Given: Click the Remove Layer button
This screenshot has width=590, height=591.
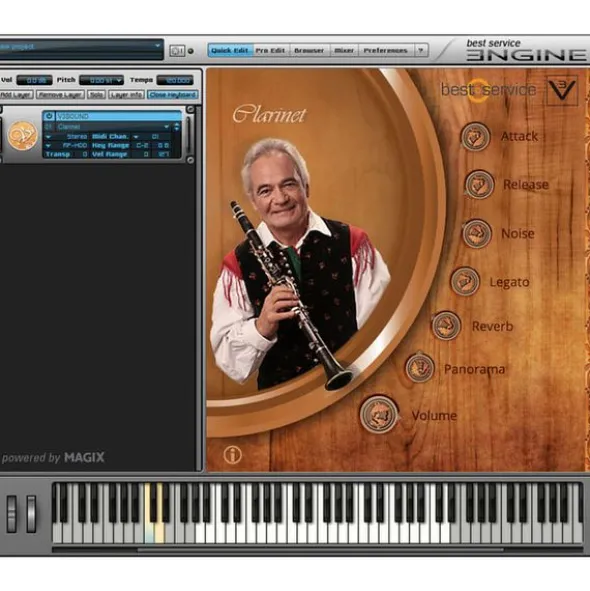Looking at the screenshot, I should pyautogui.click(x=60, y=95).
